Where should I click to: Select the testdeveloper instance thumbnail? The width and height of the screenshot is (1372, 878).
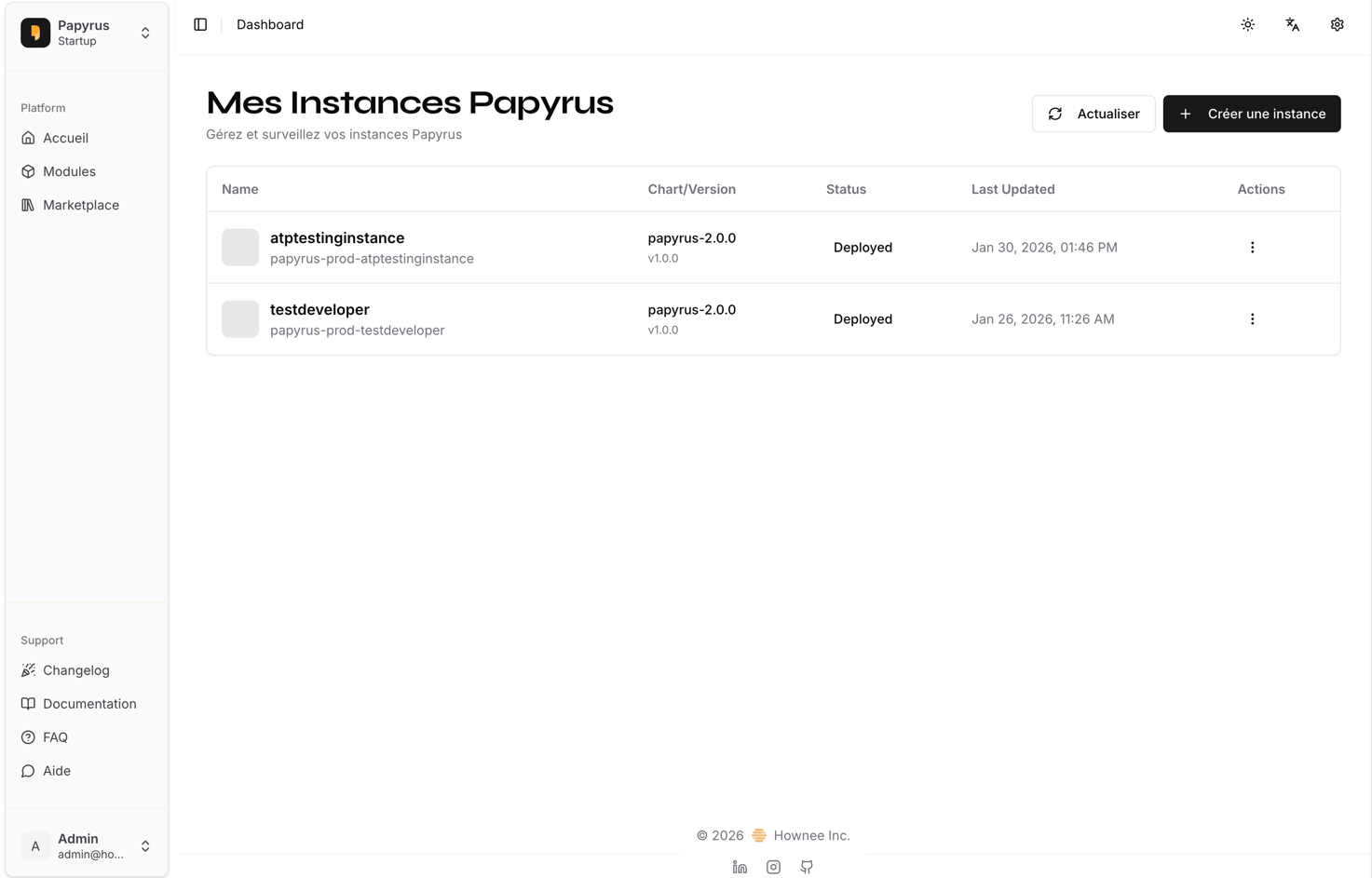240,318
